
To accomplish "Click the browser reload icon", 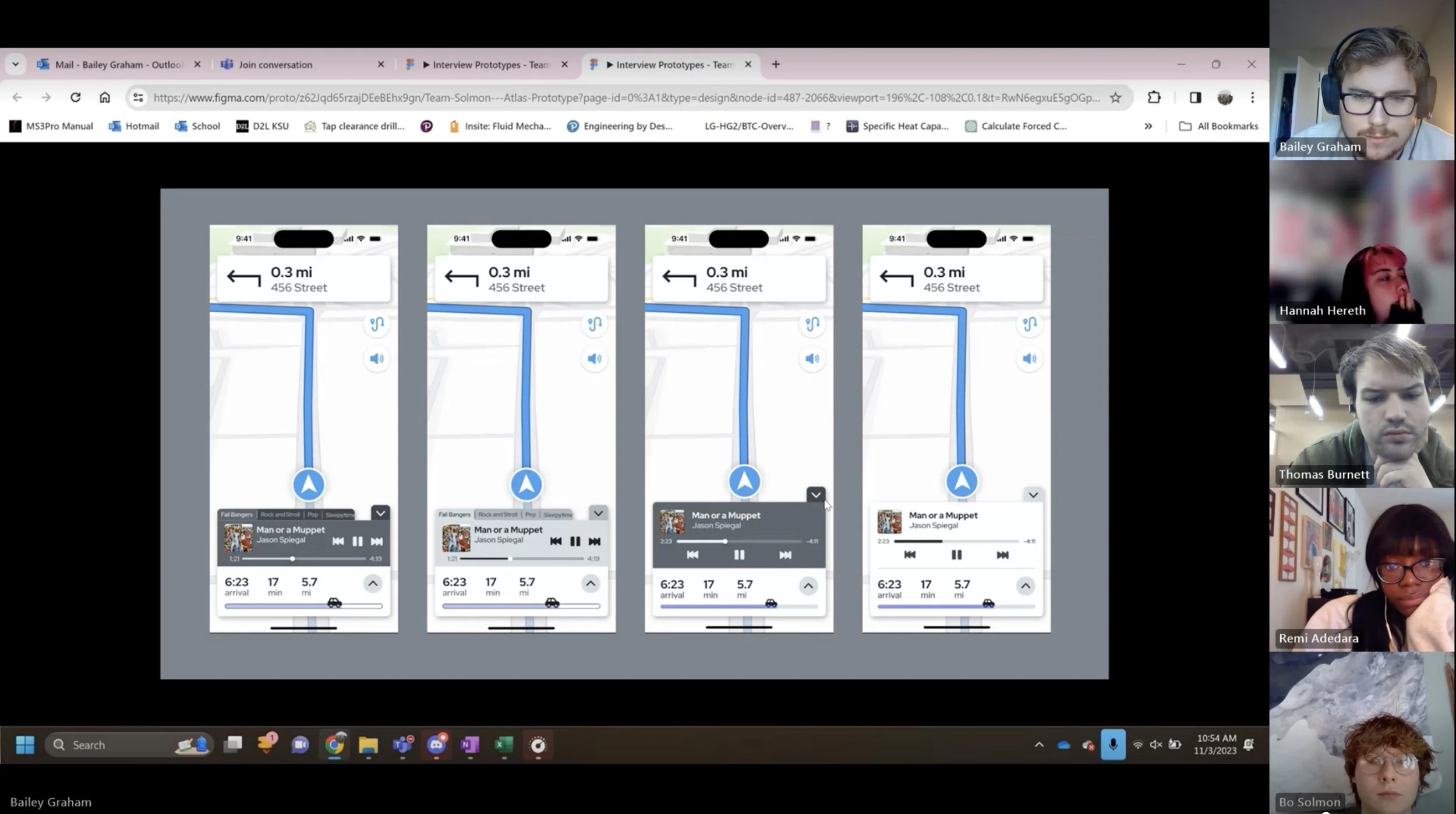I will (75, 97).
